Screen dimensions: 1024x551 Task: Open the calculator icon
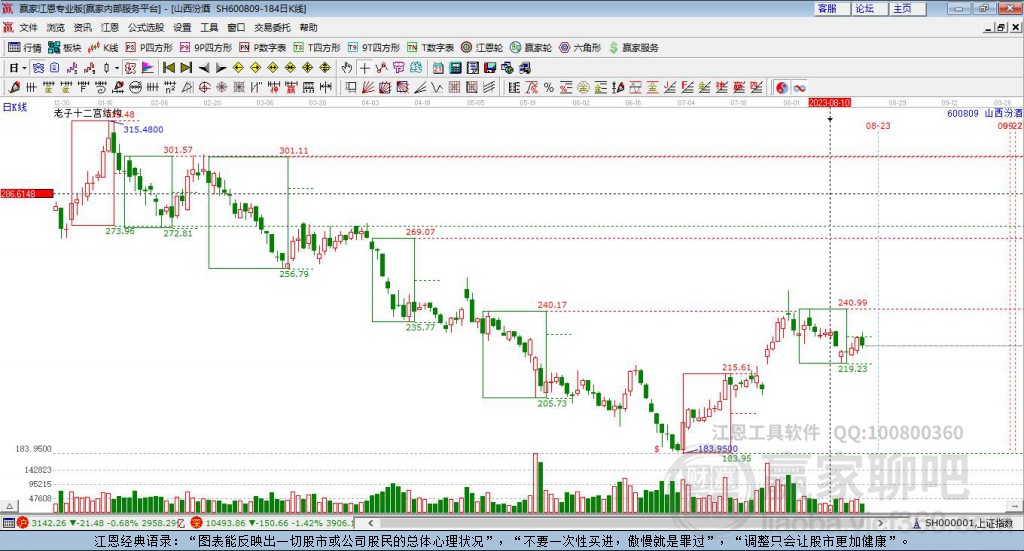point(455,68)
